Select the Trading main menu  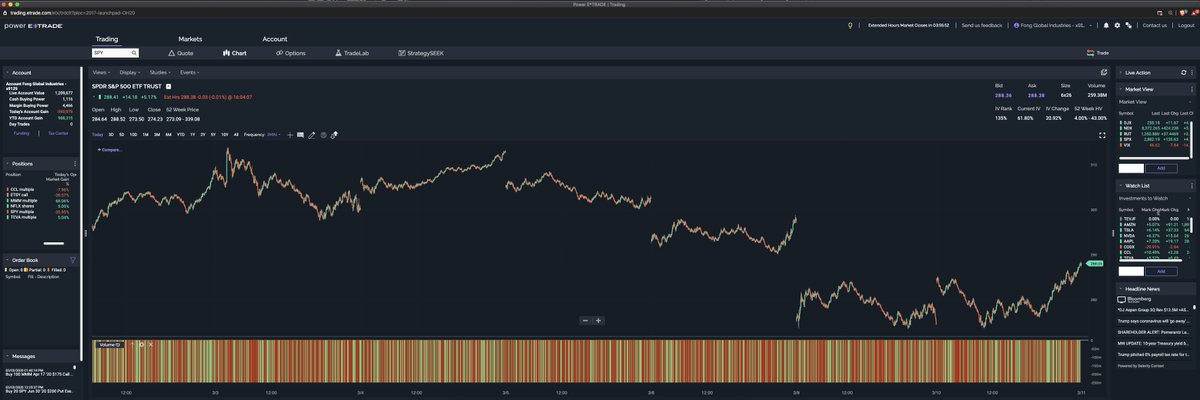click(107, 39)
